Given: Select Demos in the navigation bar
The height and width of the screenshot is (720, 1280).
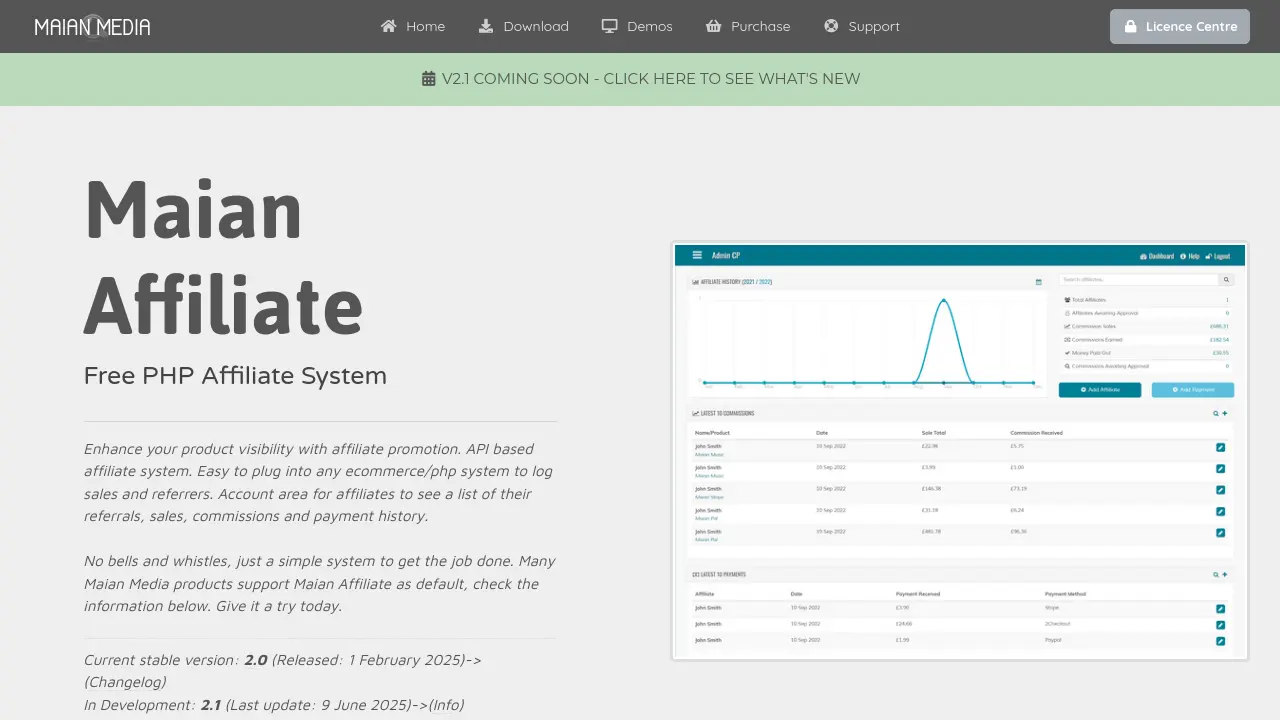Looking at the screenshot, I should 637,26.
